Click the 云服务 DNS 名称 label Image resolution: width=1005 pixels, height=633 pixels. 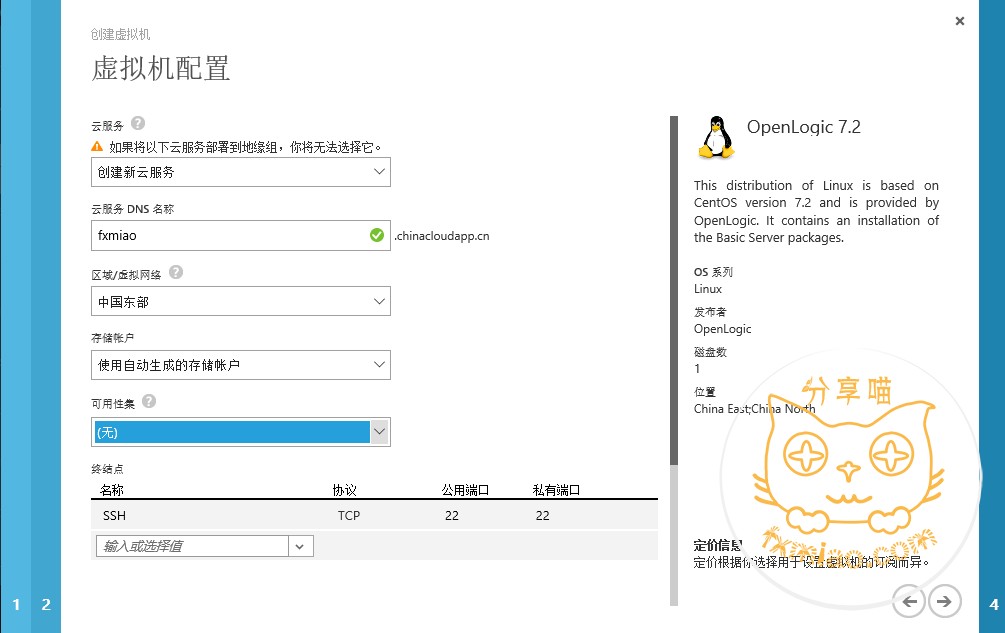tap(133, 209)
